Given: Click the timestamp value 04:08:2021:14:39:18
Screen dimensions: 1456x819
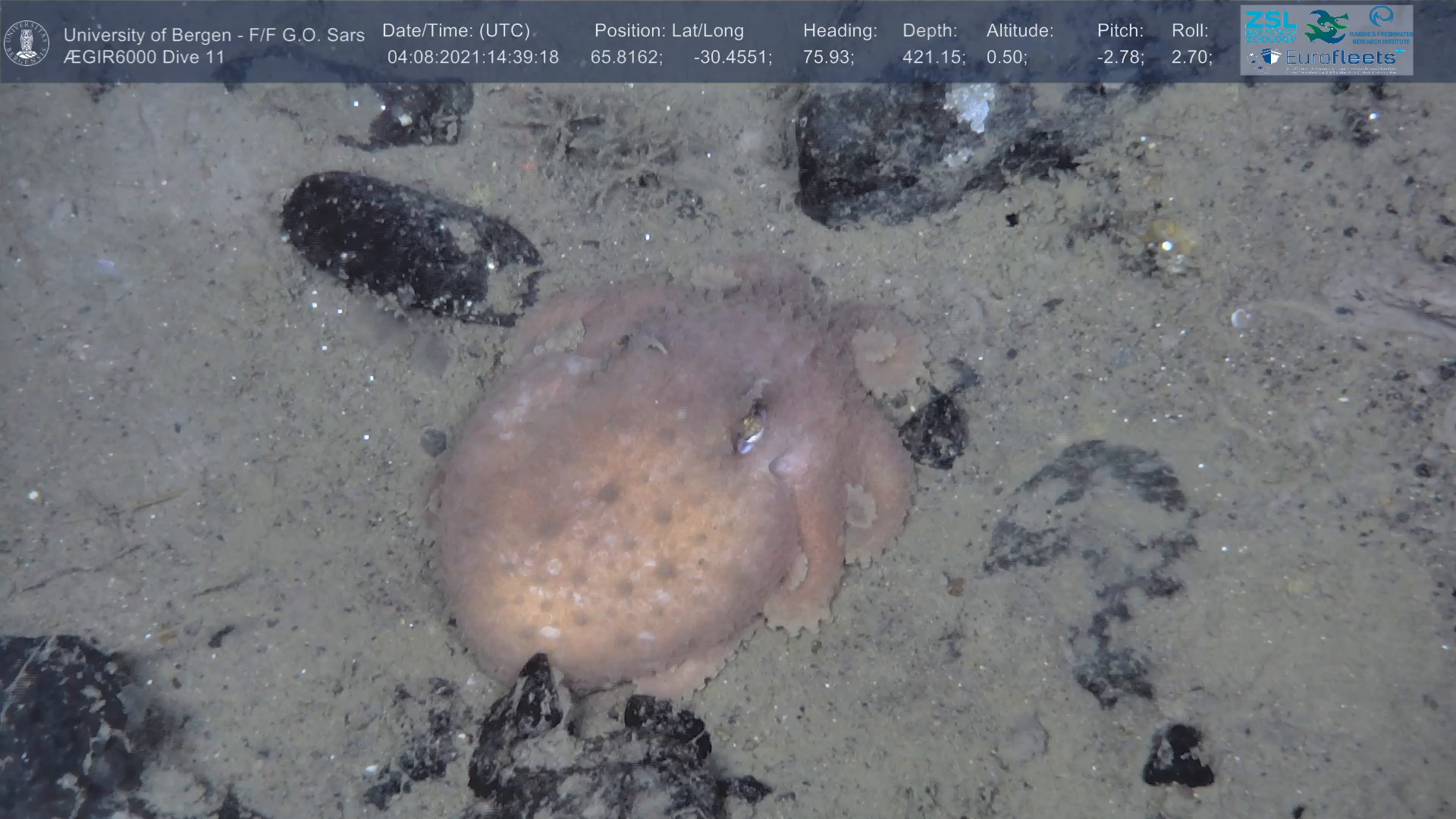Looking at the screenshot, I should point(472,58).
